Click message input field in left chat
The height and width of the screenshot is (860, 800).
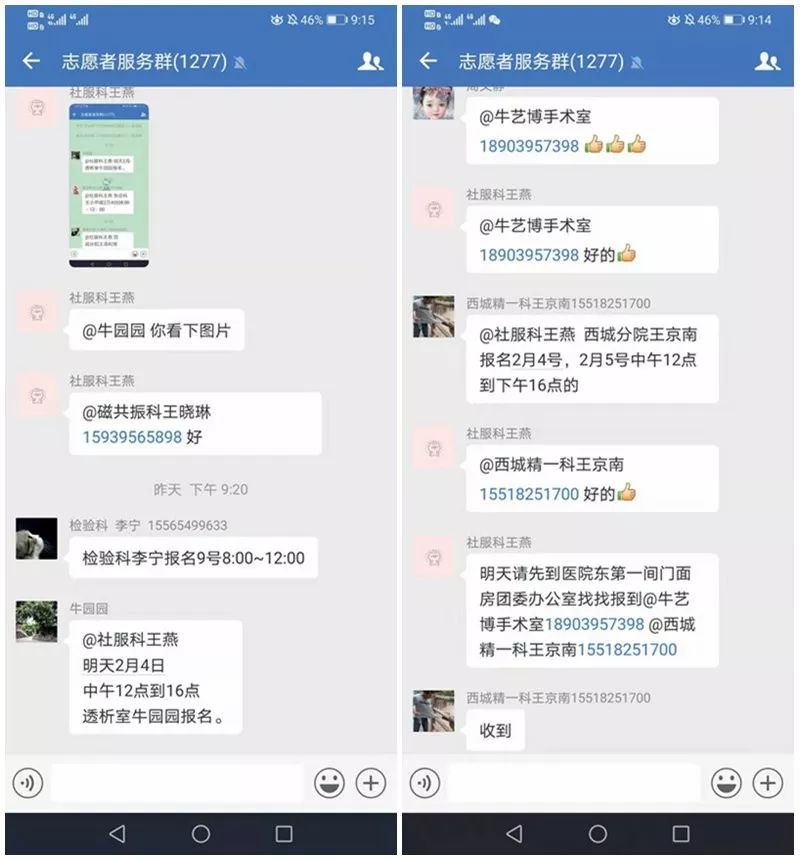tap(177, 783)
